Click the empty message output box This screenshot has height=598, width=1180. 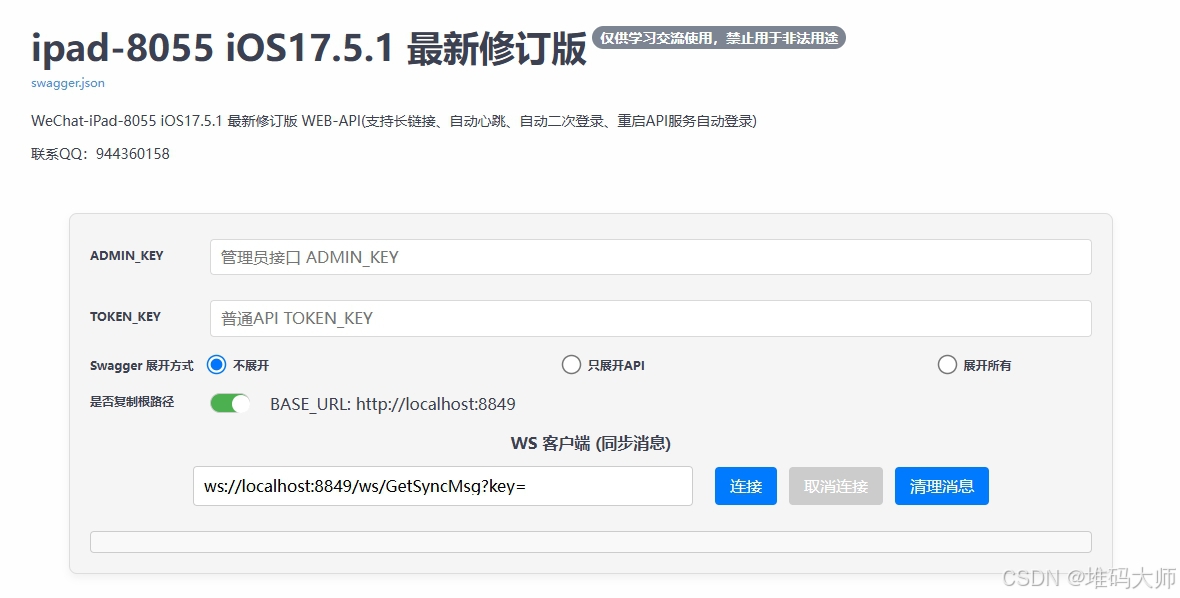coord(591,542)
